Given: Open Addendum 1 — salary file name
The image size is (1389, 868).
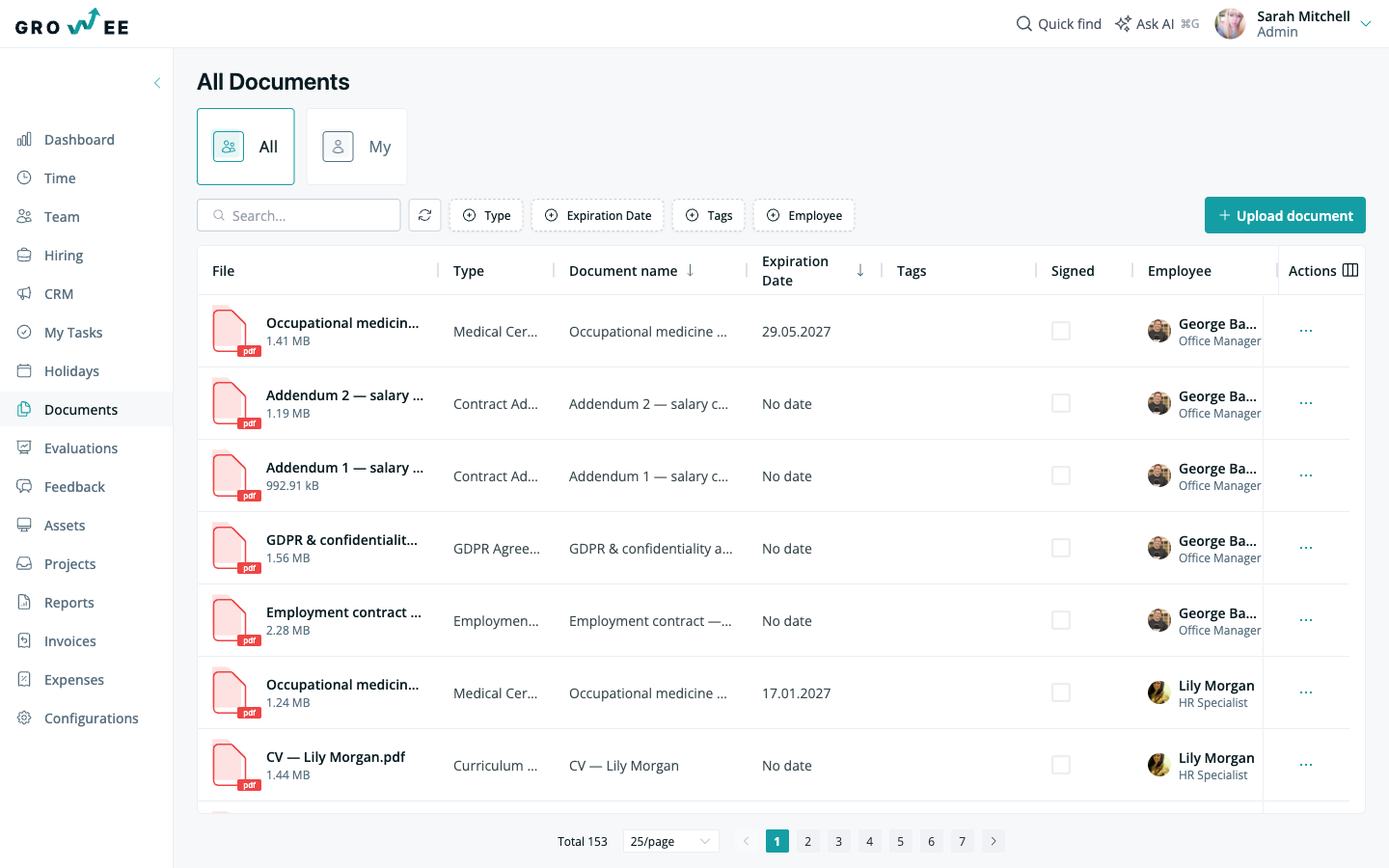Looking at the screenshot, I should click(344, 468).
